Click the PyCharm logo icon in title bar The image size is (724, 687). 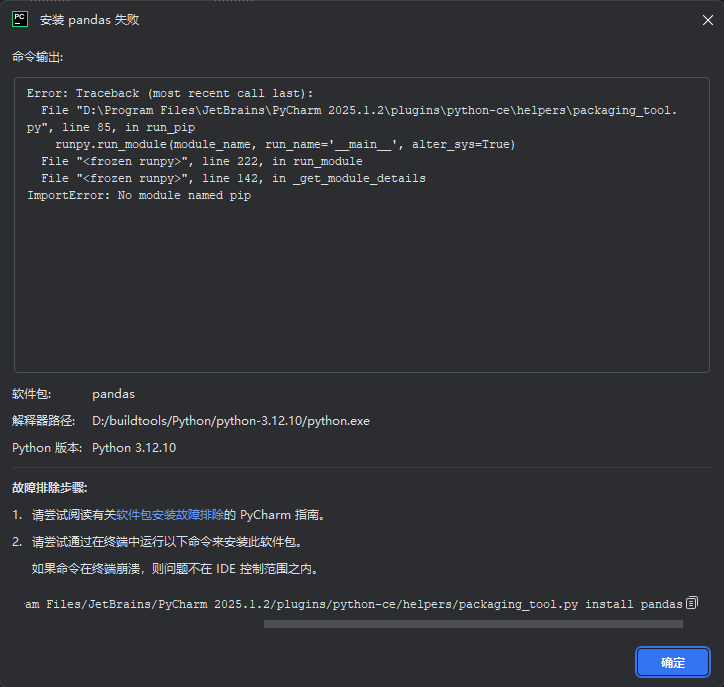click(x=20, y=19)
